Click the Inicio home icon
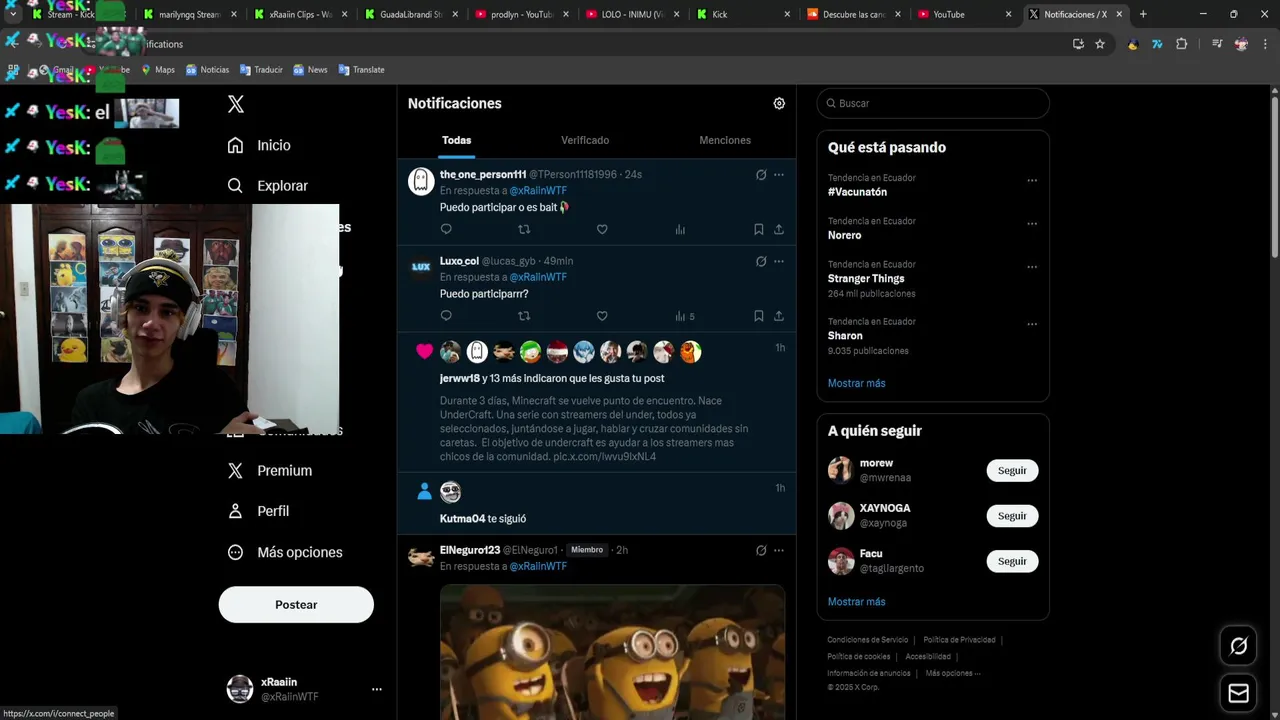 [x=235, y=145]
